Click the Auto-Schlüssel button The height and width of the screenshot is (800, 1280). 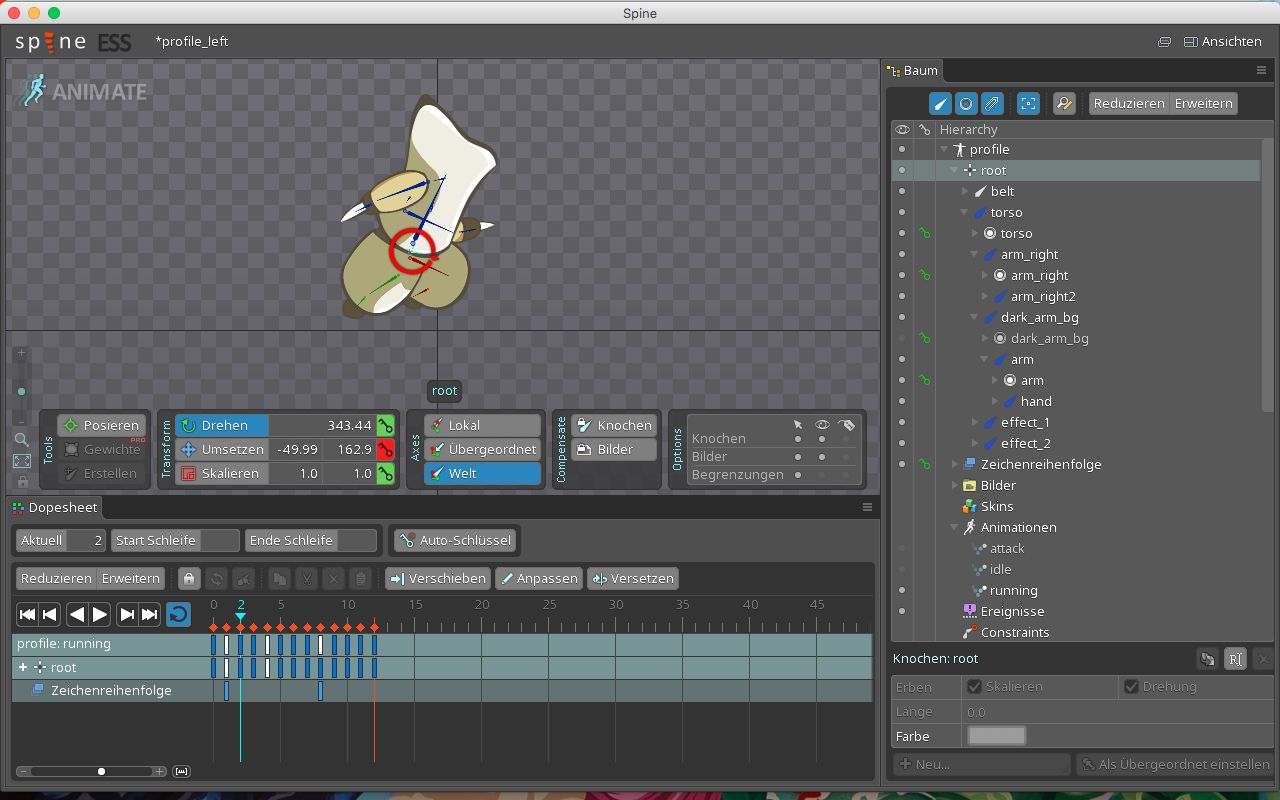456,541
